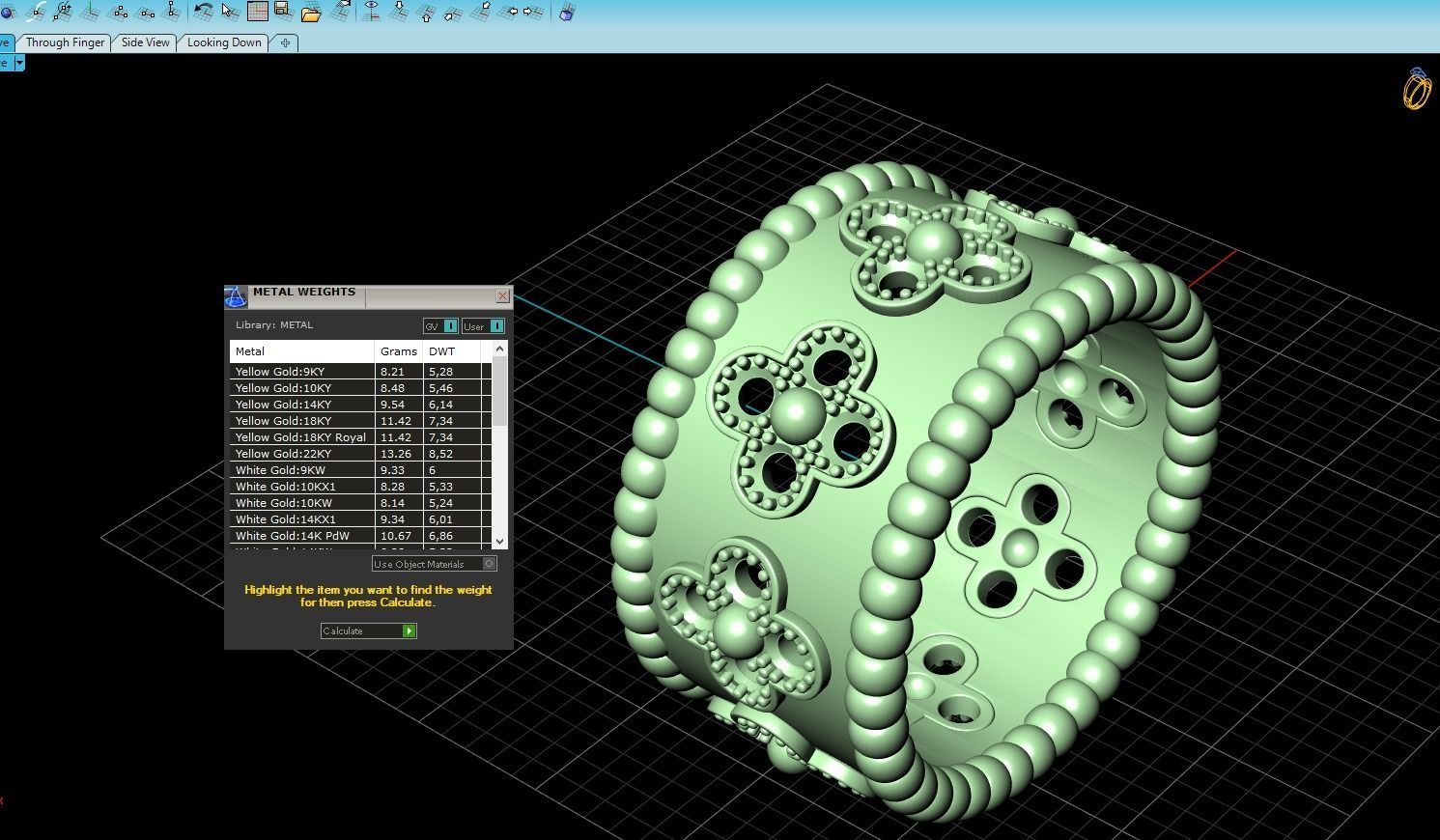The height and width of the screenshot is (840, 1440).
Task: Click the left-arrow grid move icon
Action: coord(508,12)
